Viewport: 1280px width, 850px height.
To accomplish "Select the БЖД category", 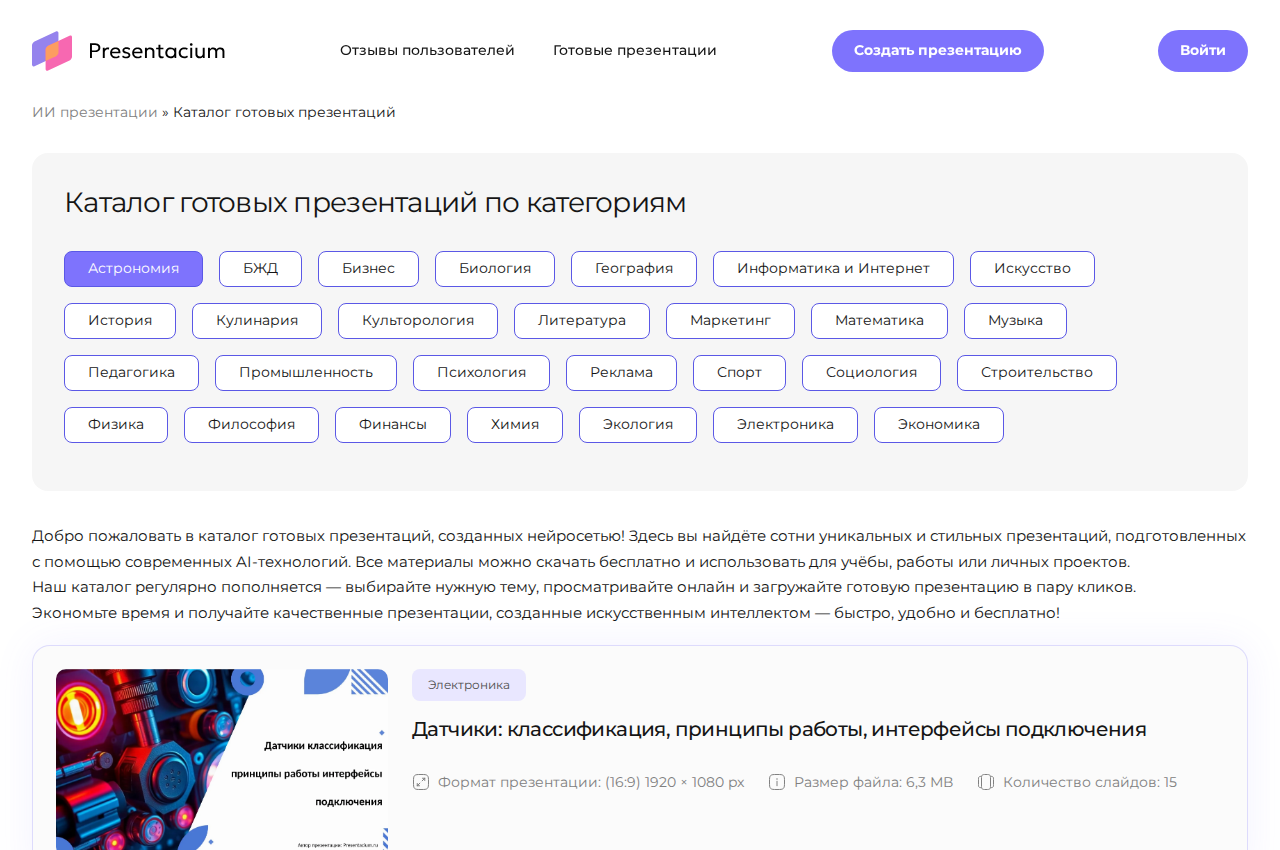I will 261,269.
